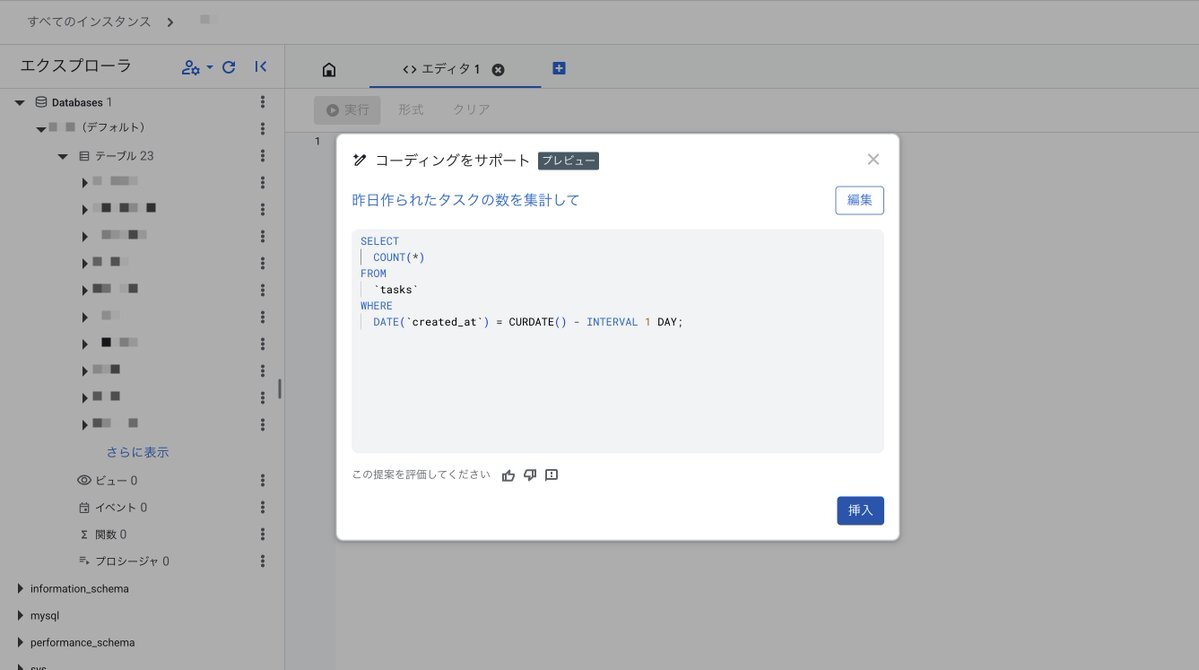The width and height of the screenshot is (1199, 670).
Task: Click the Databases database icon
Action: click(41, 102)
